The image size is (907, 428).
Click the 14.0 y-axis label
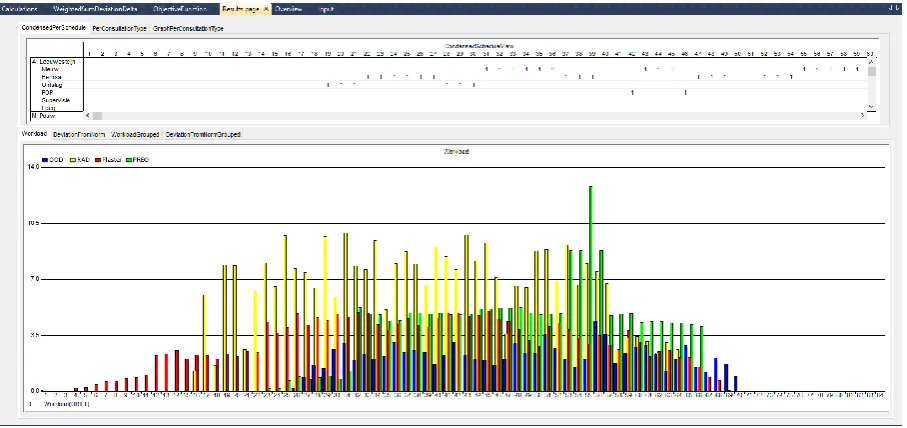pyautogui.click(x=33, y=167)
